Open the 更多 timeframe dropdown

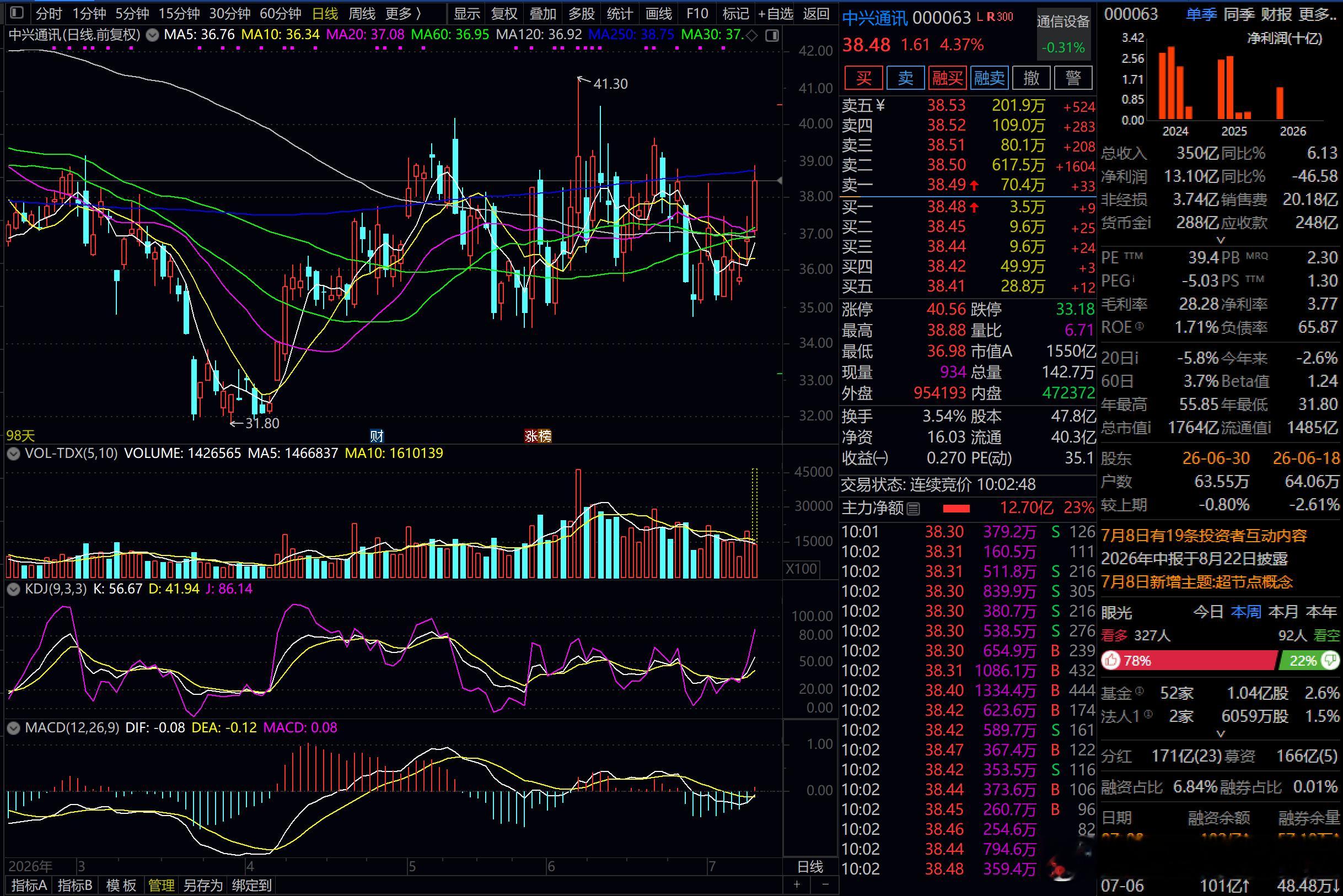pyautogui.click(x=404, y=13)
